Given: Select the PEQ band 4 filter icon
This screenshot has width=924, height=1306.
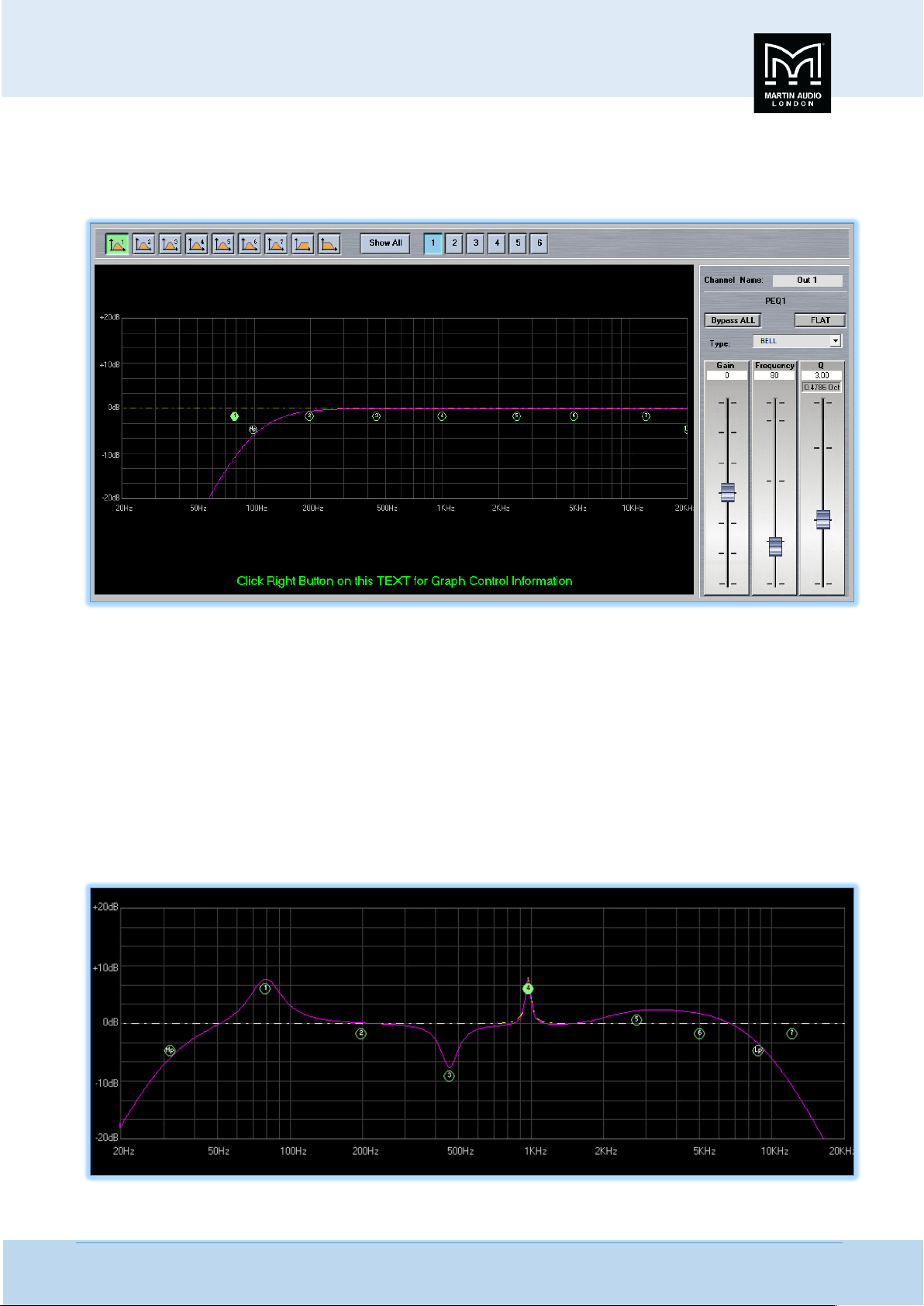Looking at the screenshot, I should click(x=196, y=243).
